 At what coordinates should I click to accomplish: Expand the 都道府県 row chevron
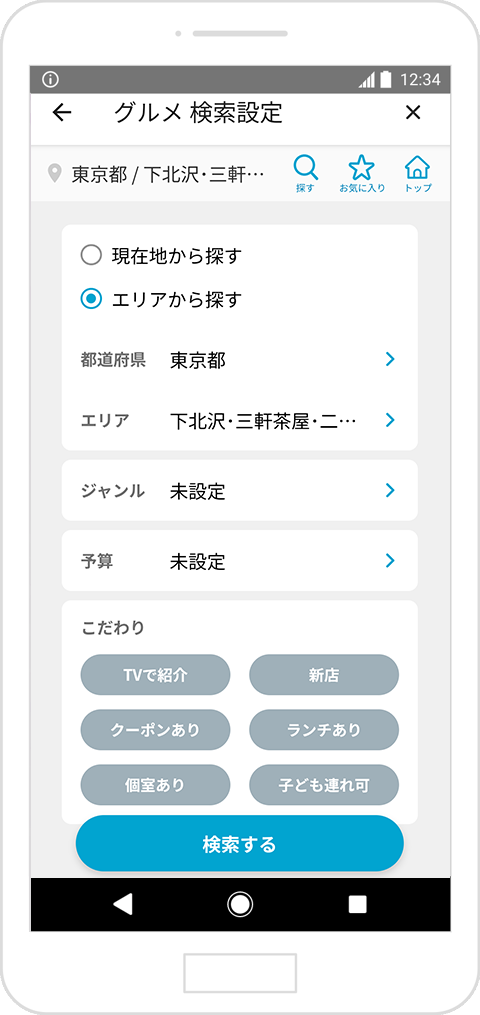[389, 359]
